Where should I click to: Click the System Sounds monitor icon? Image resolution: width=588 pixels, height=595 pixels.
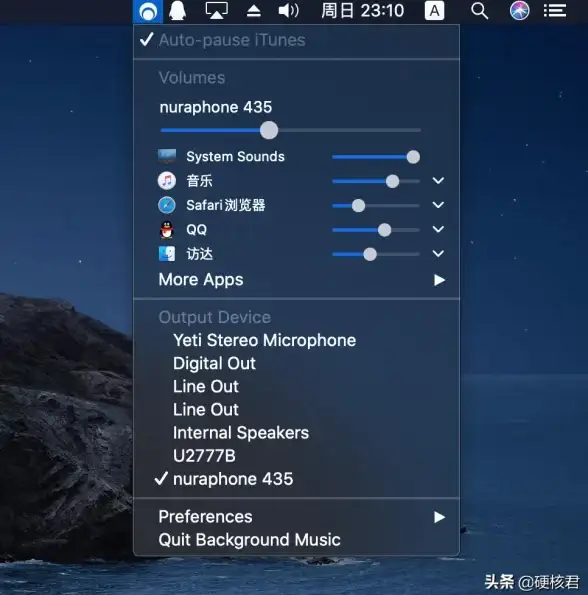167,156
